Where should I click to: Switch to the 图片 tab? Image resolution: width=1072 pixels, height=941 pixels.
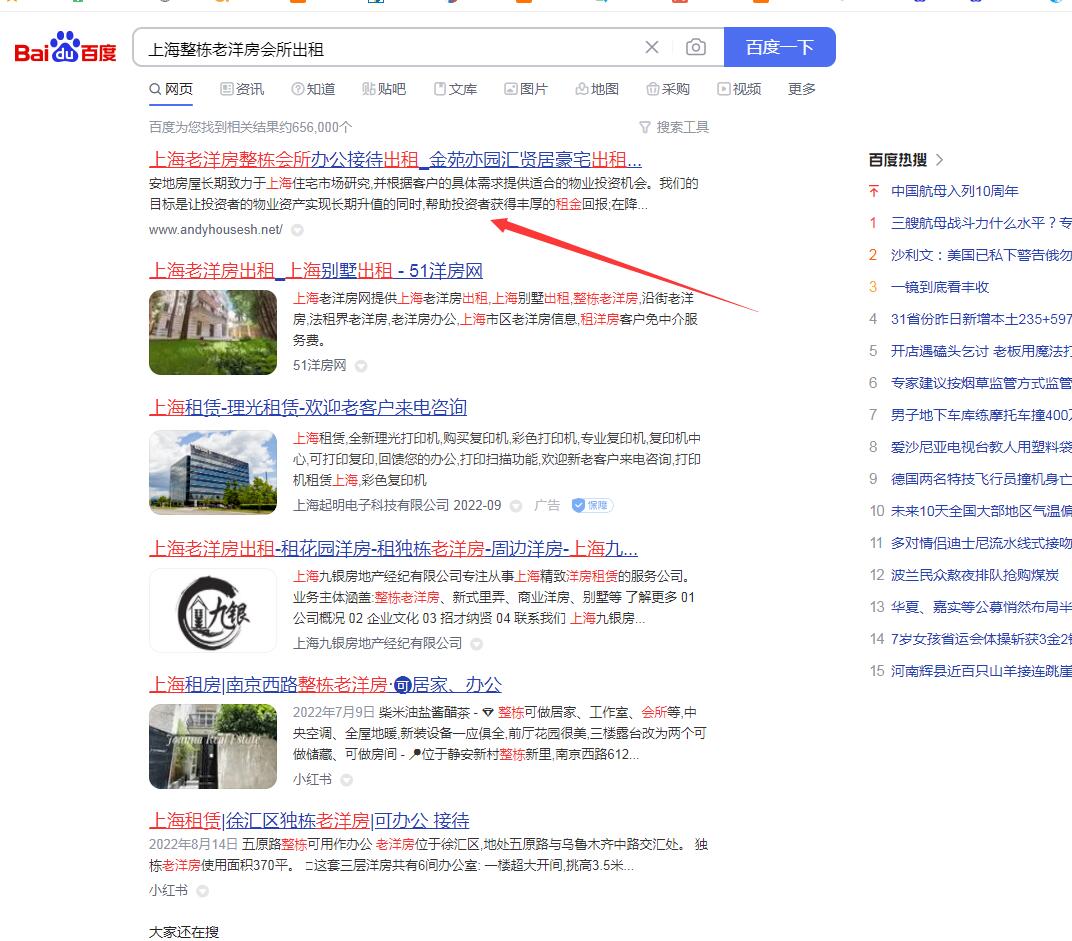point(526,89)
